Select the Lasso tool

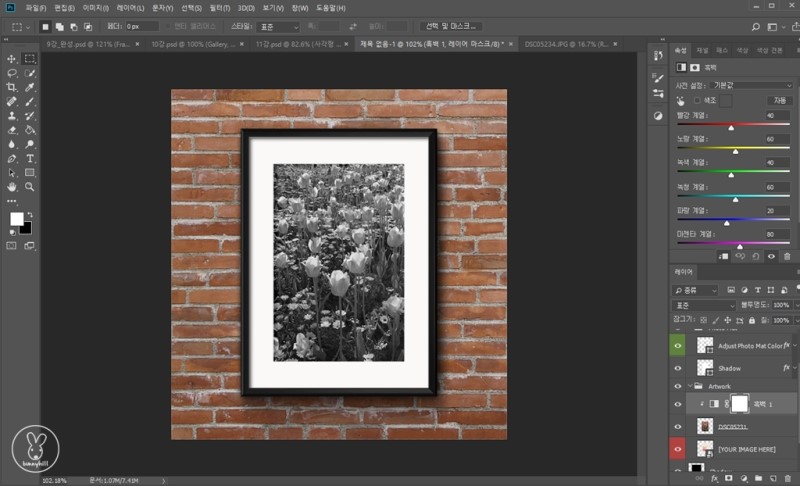click(12, 73)
